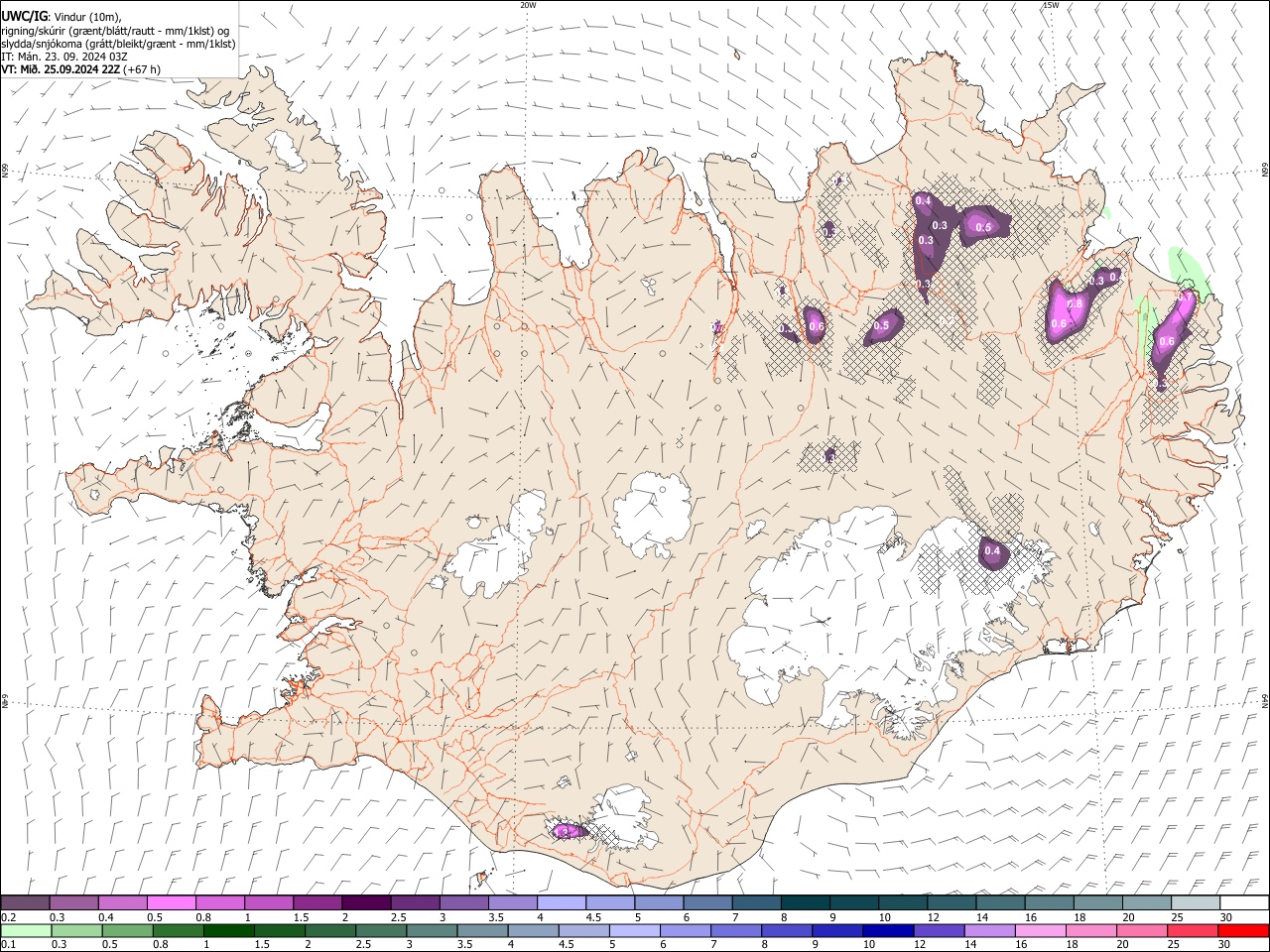Viewport: 1270px width, 952px height.
Task: Click the Hofsjökull glacier white area
Action: tap(652, 514)
